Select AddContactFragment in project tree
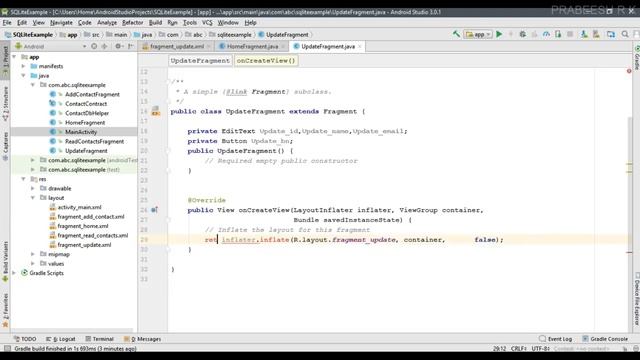 coord(92,94)
